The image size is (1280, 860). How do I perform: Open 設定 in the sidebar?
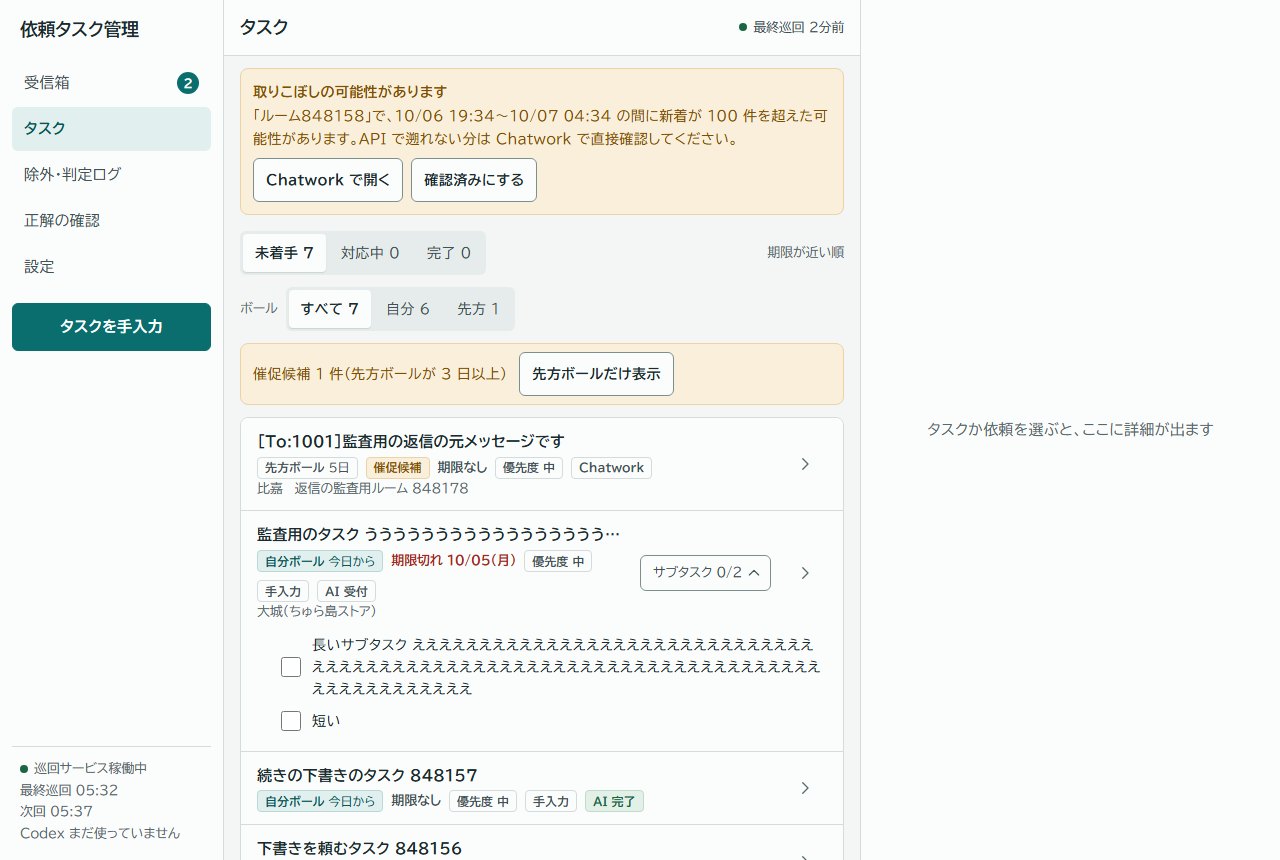coord(111,267)
